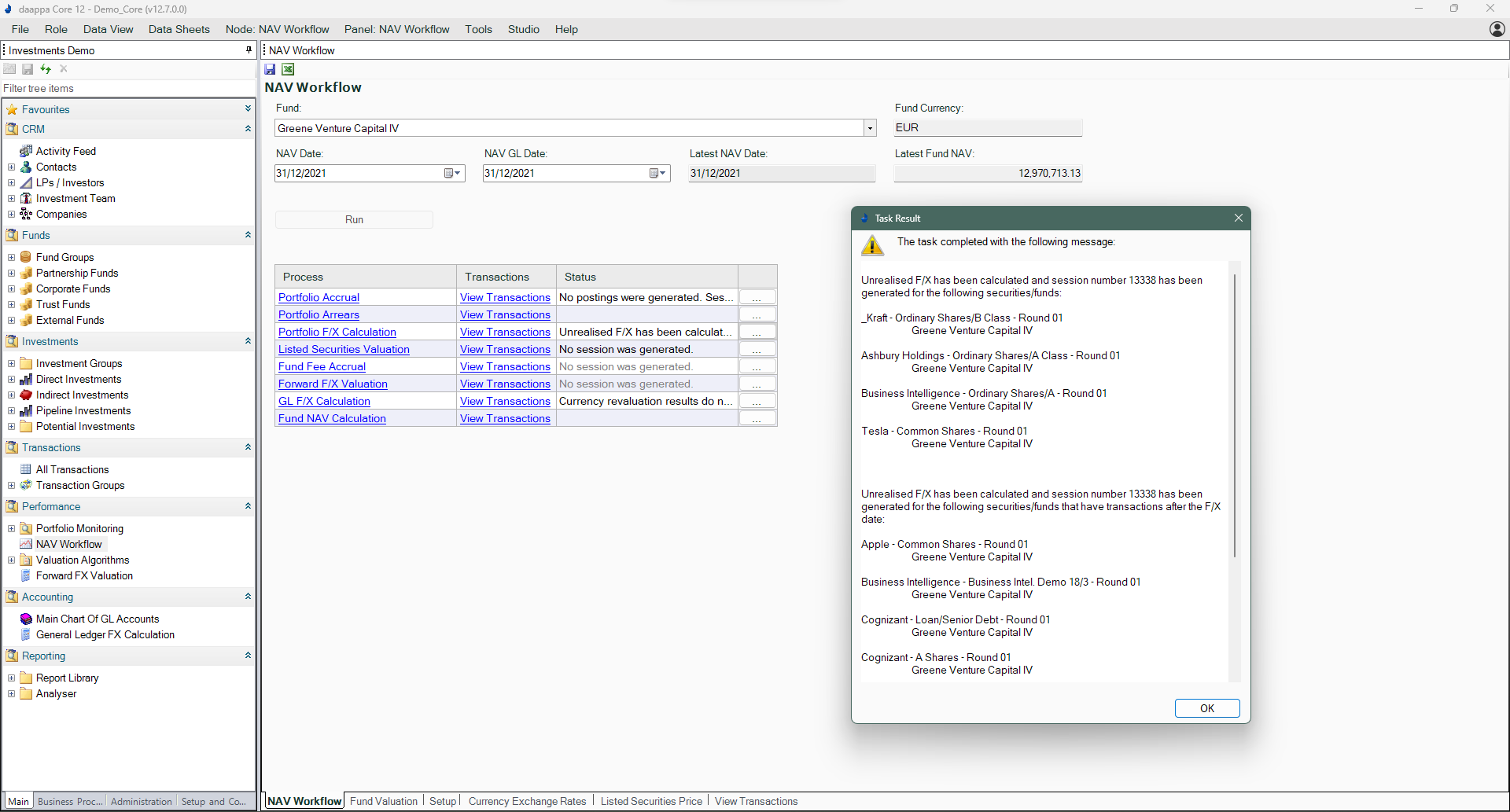This screenshot has width=1510, height=812.
Task: Expand the Contacts tree node
Action: tap(11, 167)
